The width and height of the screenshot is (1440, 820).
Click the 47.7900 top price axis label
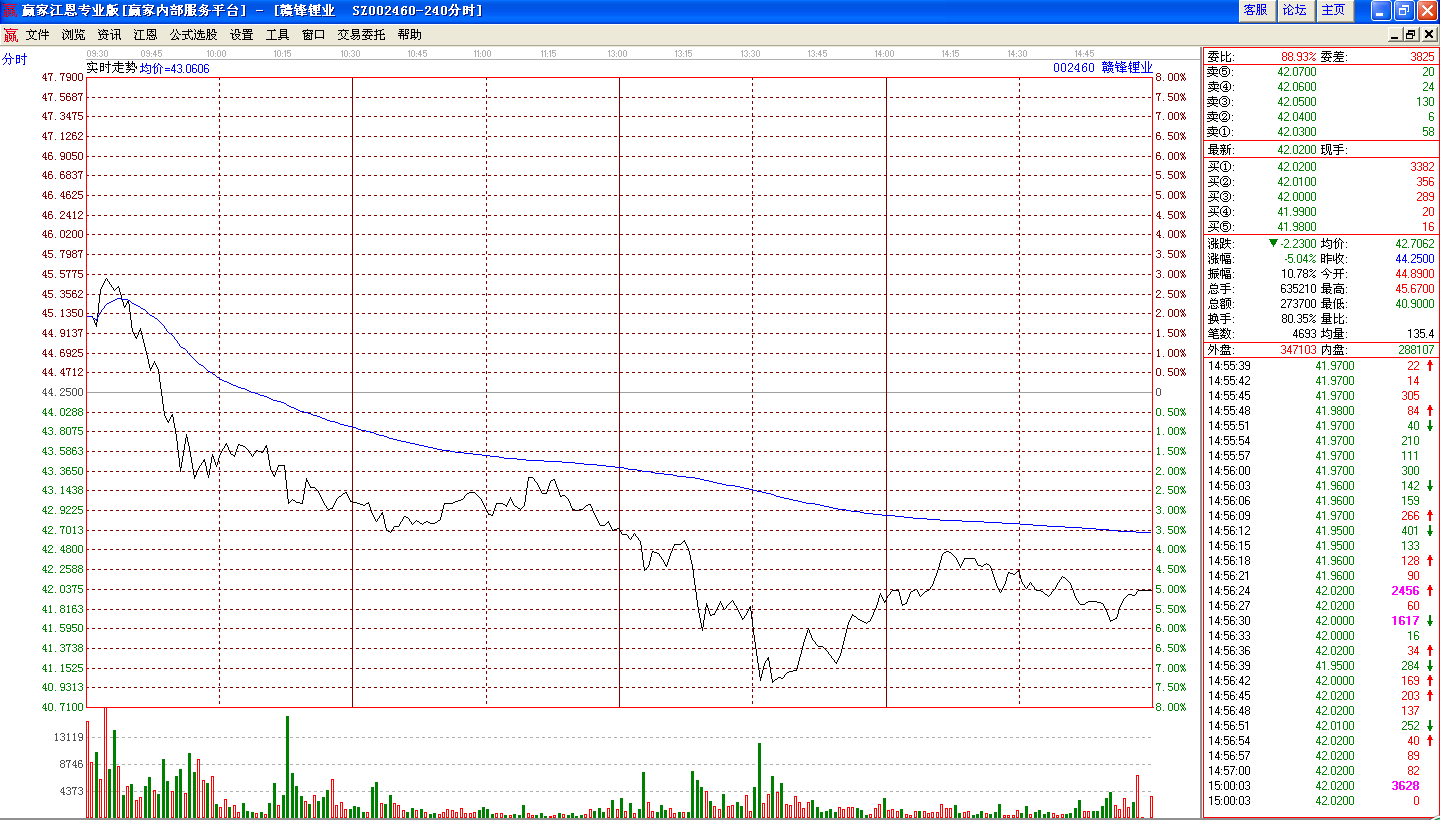click(62, 77)
